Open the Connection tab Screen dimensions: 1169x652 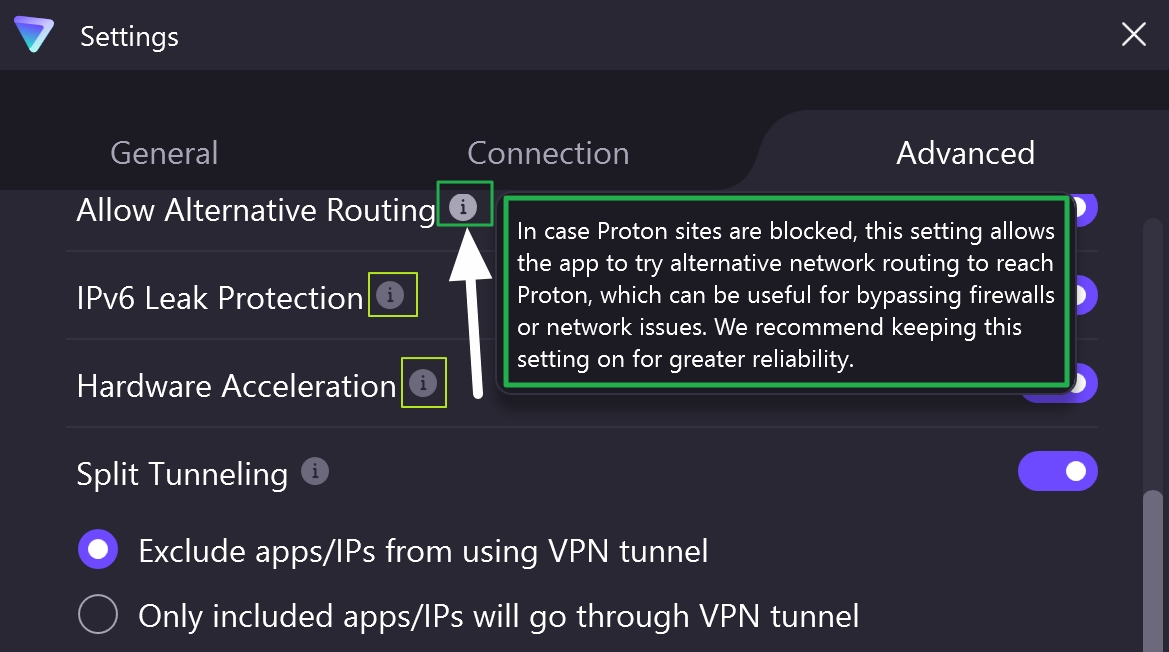point(548,152)
